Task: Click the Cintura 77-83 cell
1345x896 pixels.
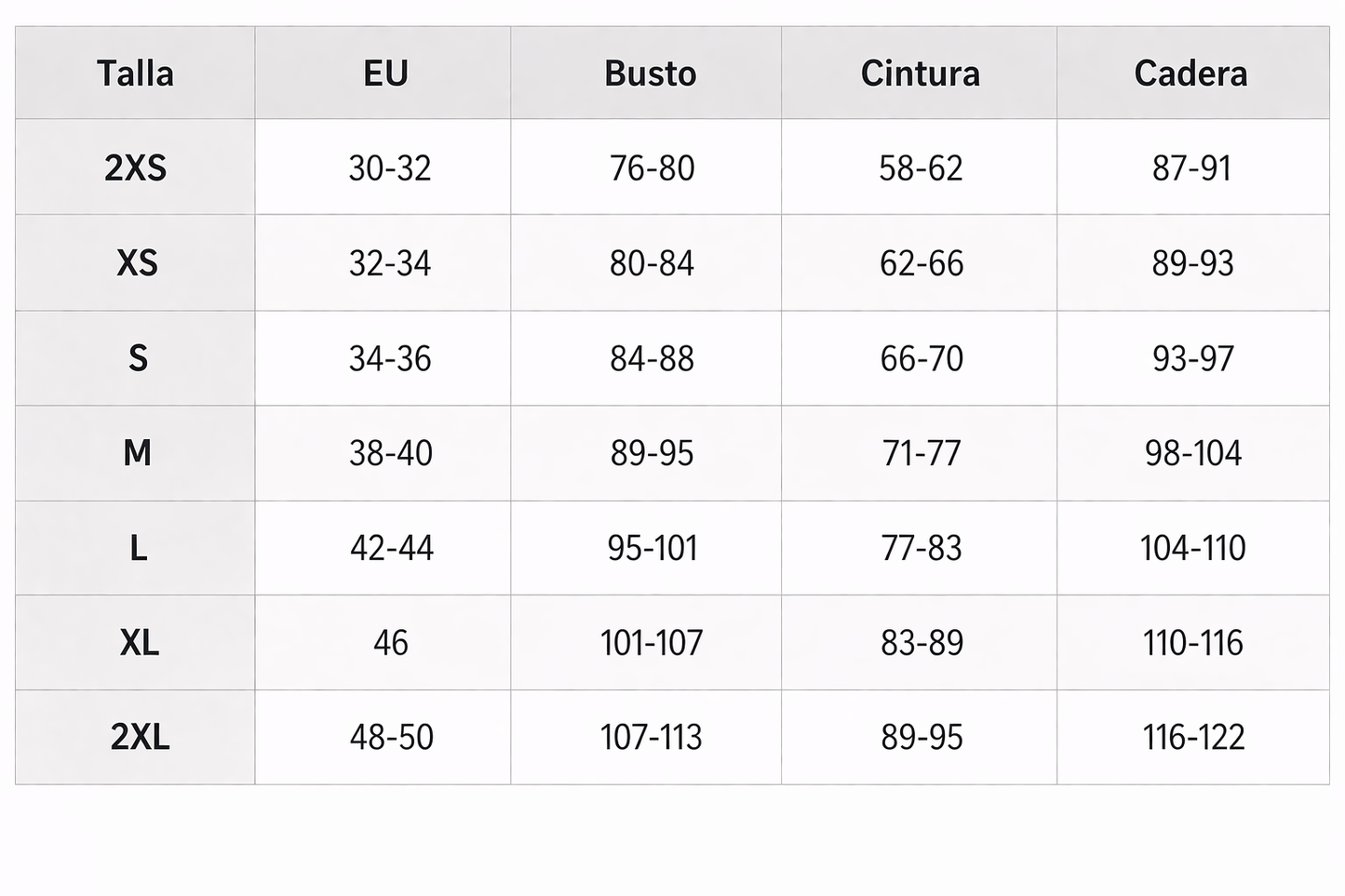Action: click(920, 548)
